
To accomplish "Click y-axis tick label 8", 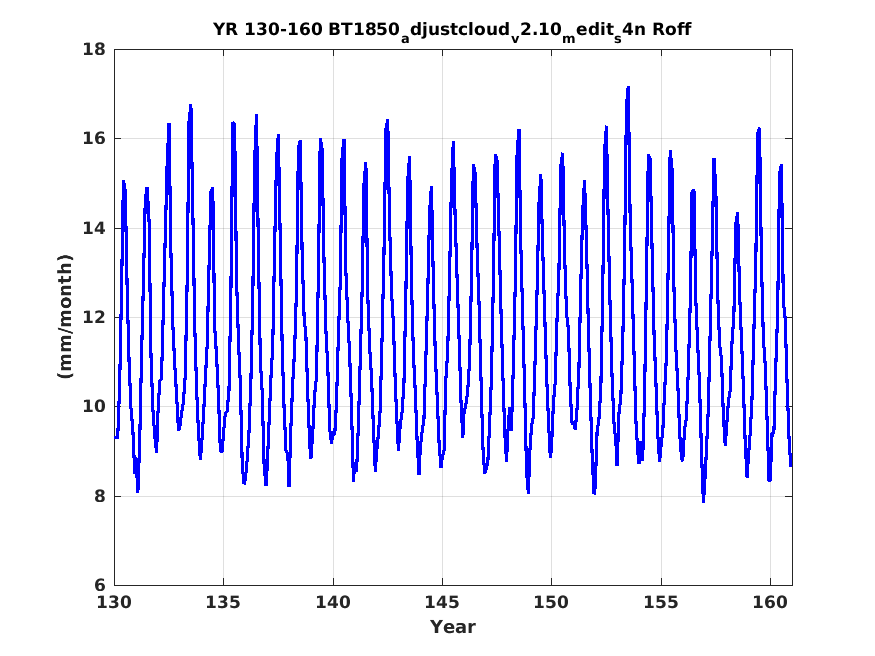I will click(100, 496).
